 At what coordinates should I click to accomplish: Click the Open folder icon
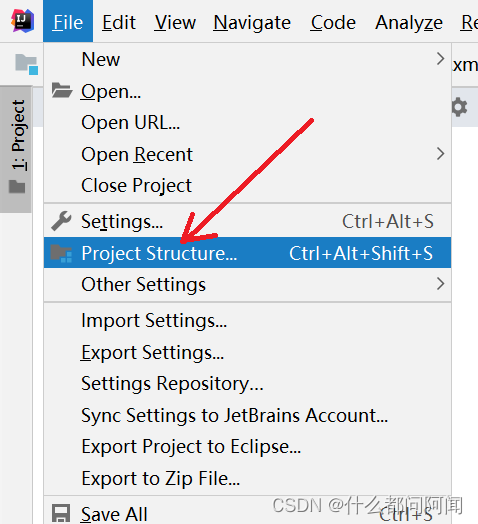(x=62, y=90)
